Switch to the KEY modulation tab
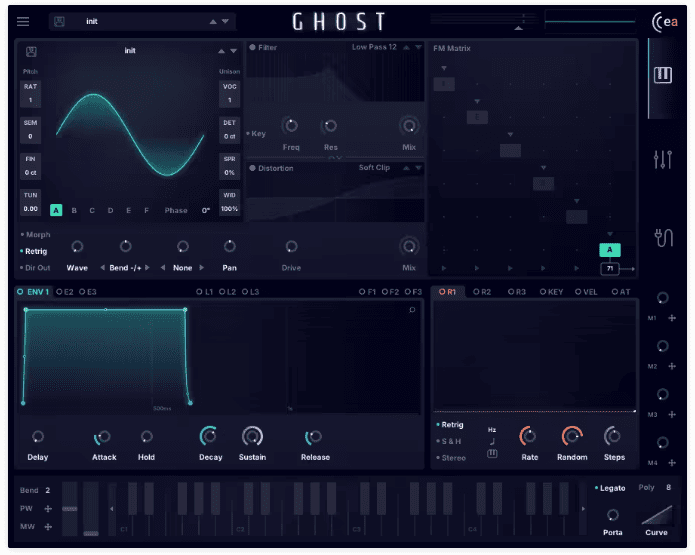 (551, 292)
